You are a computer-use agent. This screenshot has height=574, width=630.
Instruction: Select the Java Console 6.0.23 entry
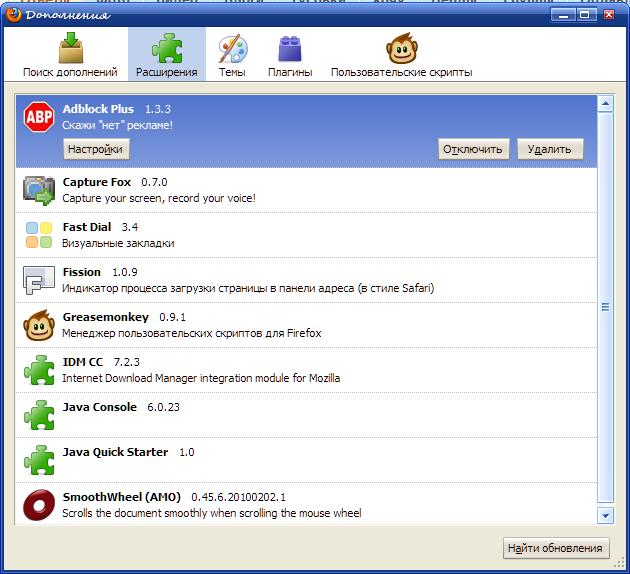pyautogui.click(x=306, y=415)
